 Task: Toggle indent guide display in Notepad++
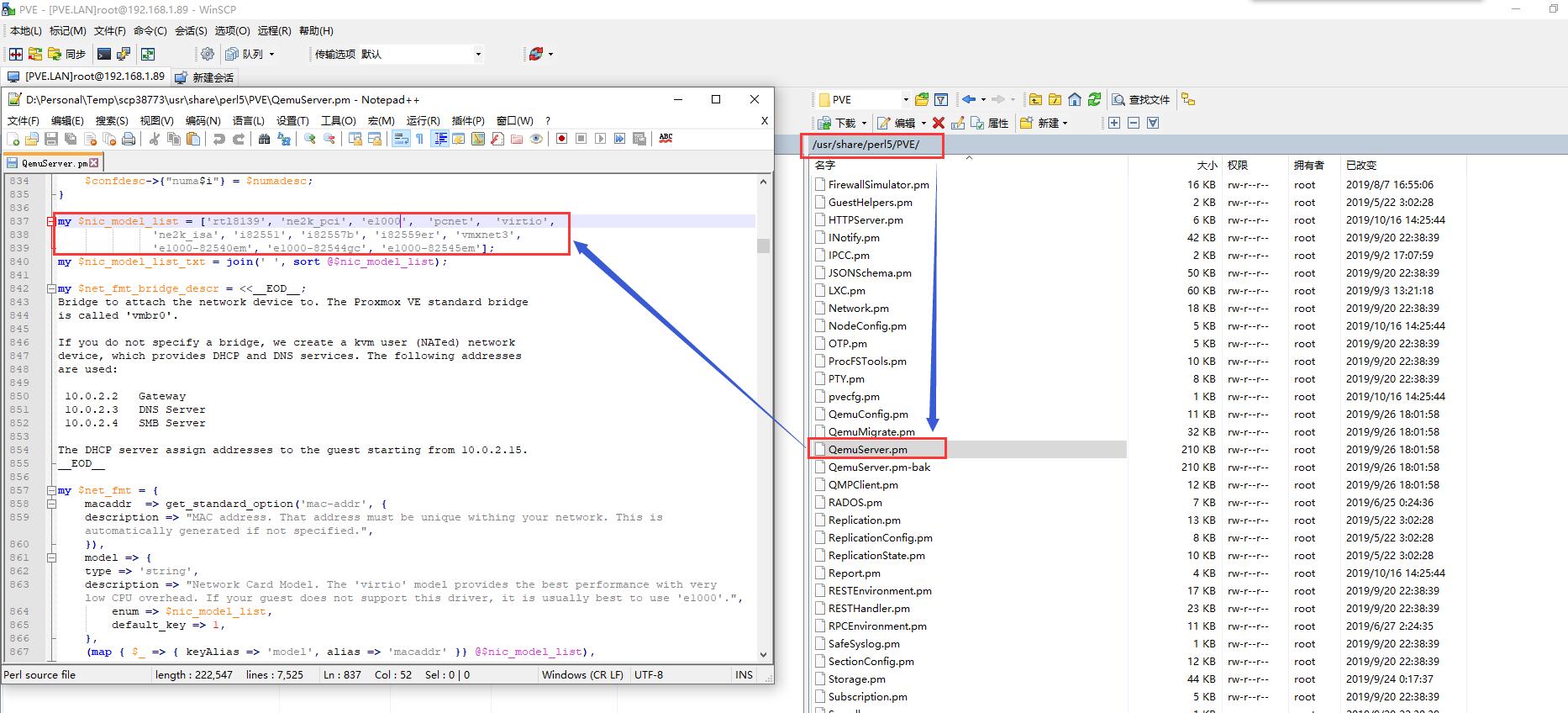pyautogui.click(x=439, y=139)
